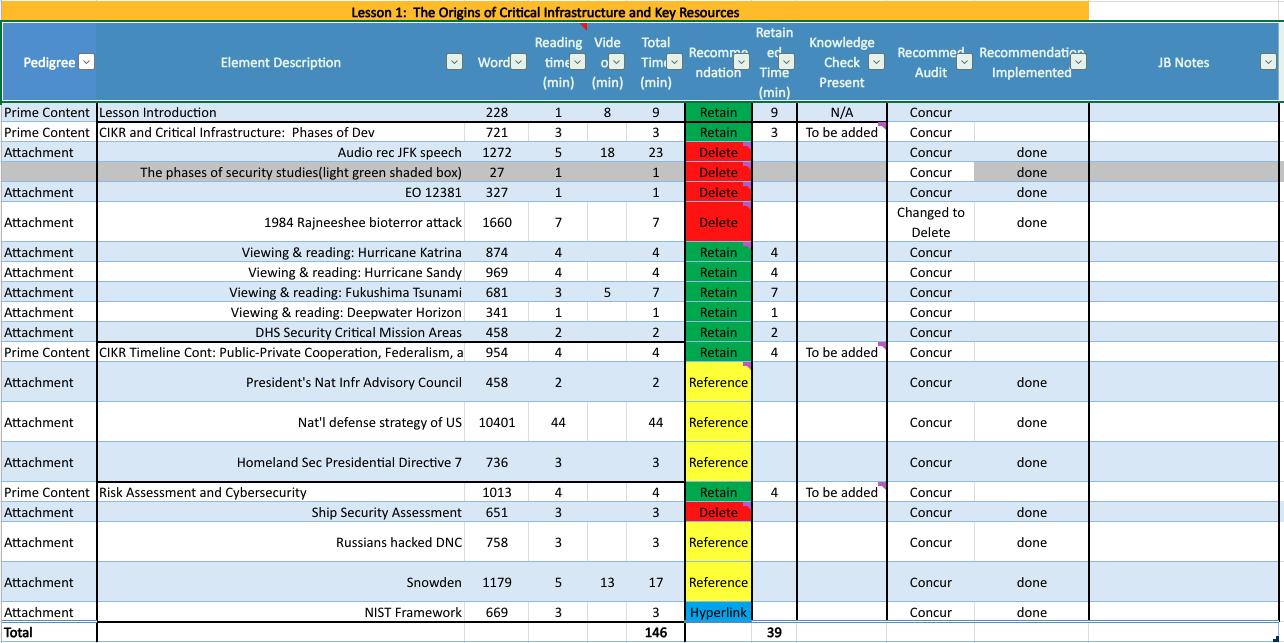This screenshot has width=1284, height=643.
Task: Select the Lesson 1 title cell
Action: point(545,12)
